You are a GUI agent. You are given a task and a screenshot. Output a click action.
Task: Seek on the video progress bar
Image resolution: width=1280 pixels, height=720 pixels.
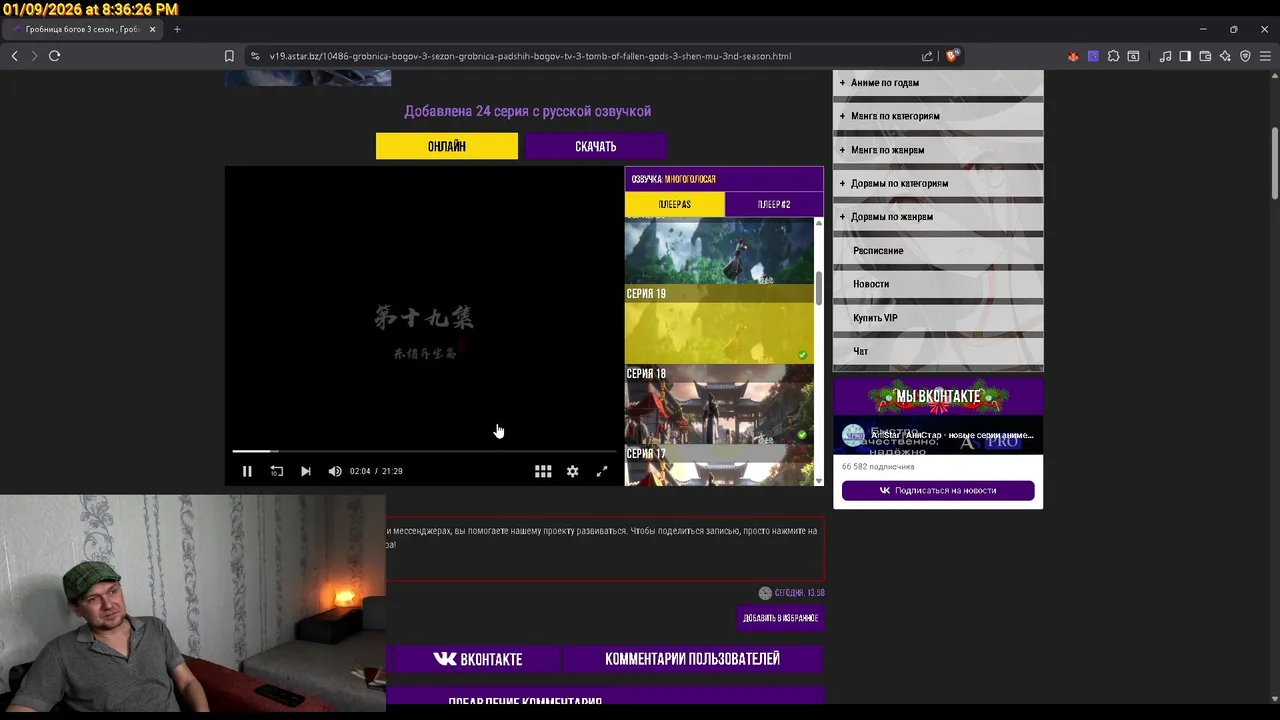click(424, 451)
